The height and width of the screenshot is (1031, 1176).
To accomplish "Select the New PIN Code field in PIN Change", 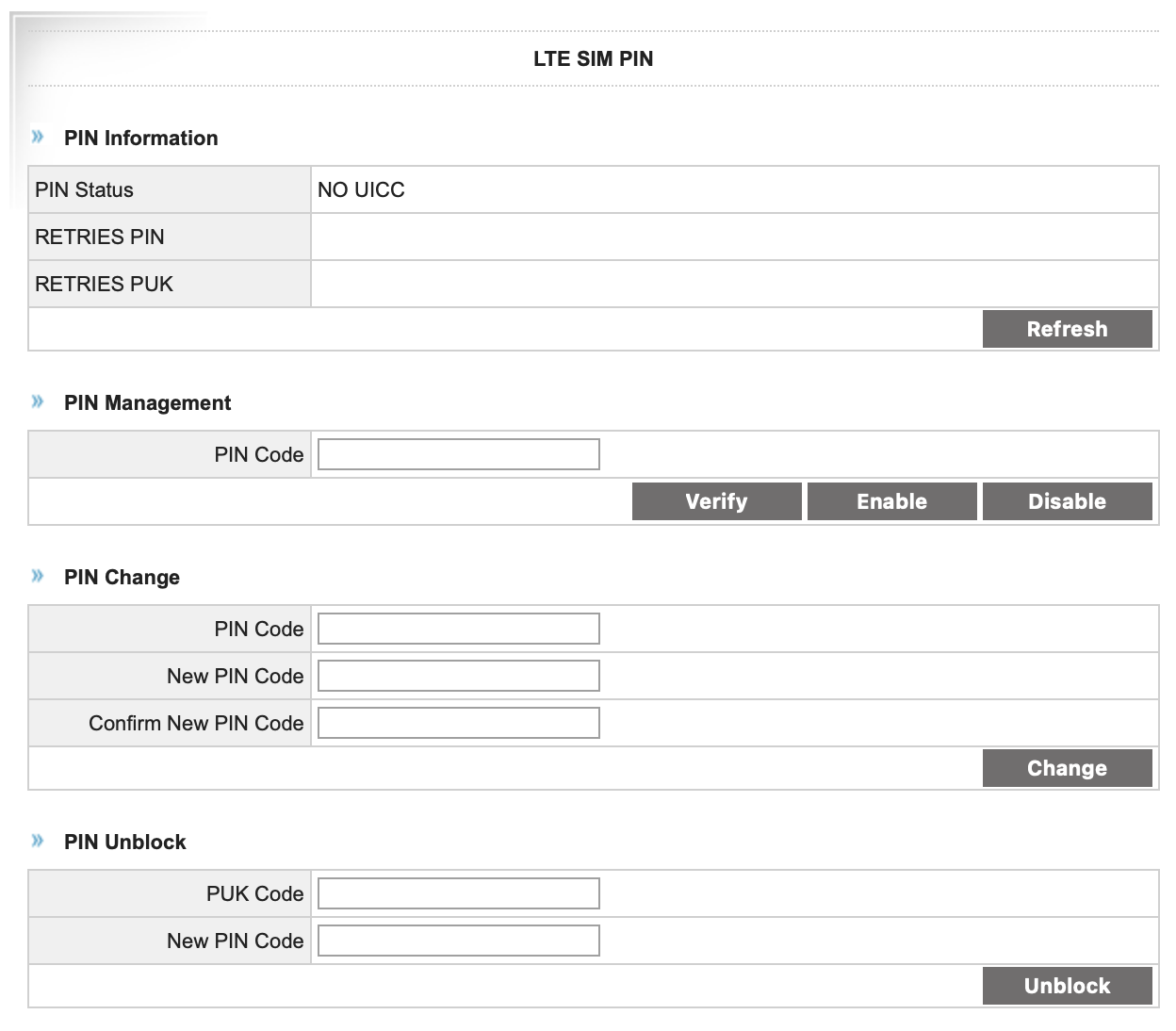I will tap(458, 676).
